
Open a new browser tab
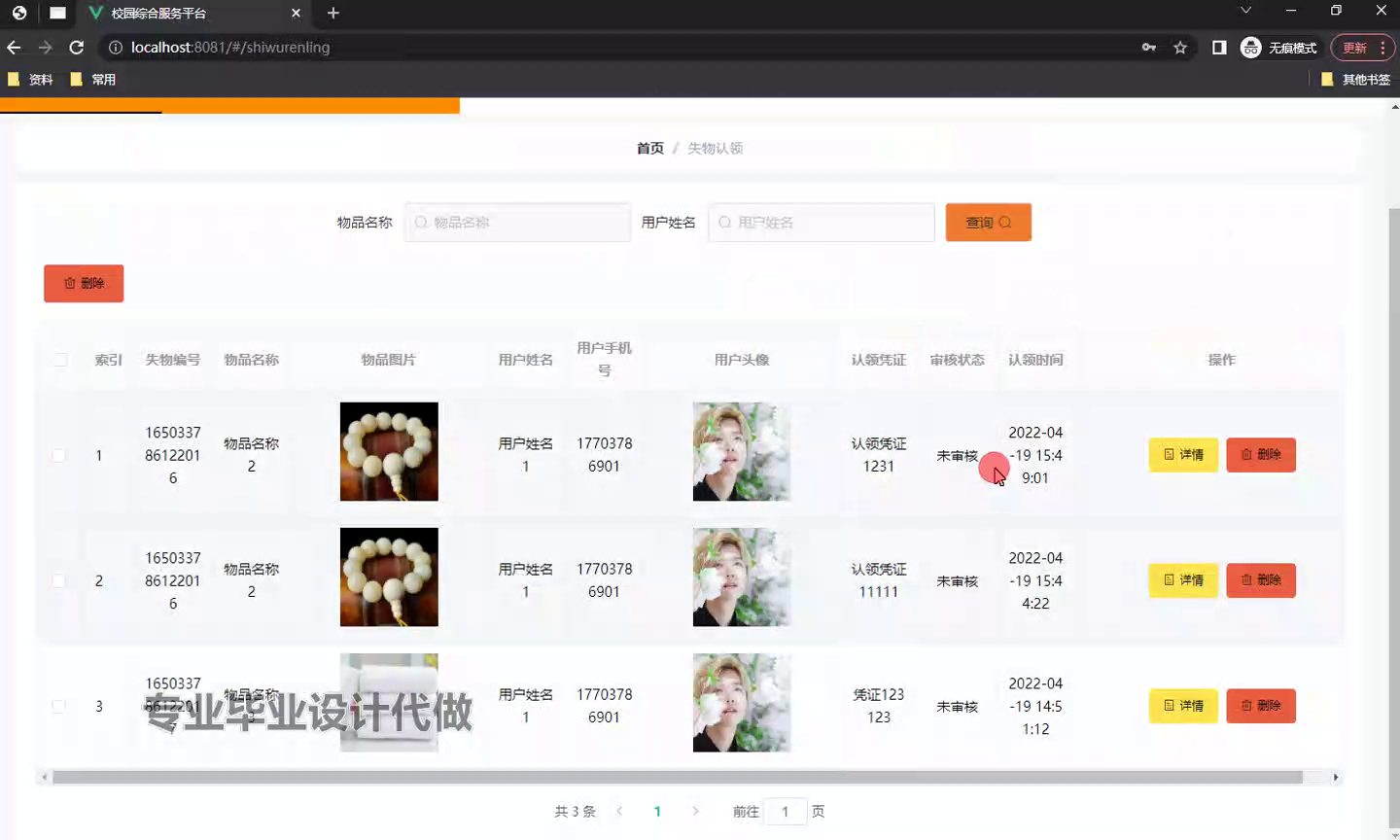coord(332,13)
